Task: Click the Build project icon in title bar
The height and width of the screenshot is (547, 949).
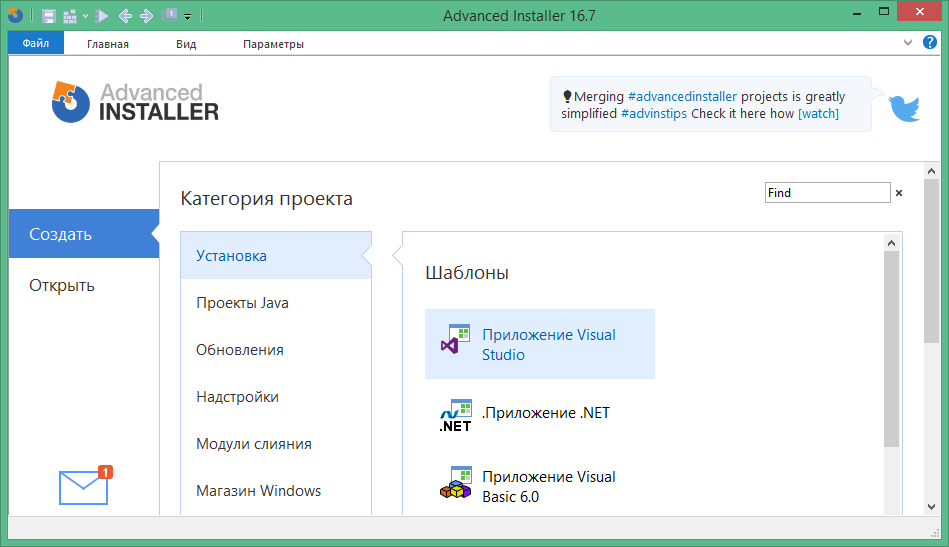Action: [x=70, y=16]
